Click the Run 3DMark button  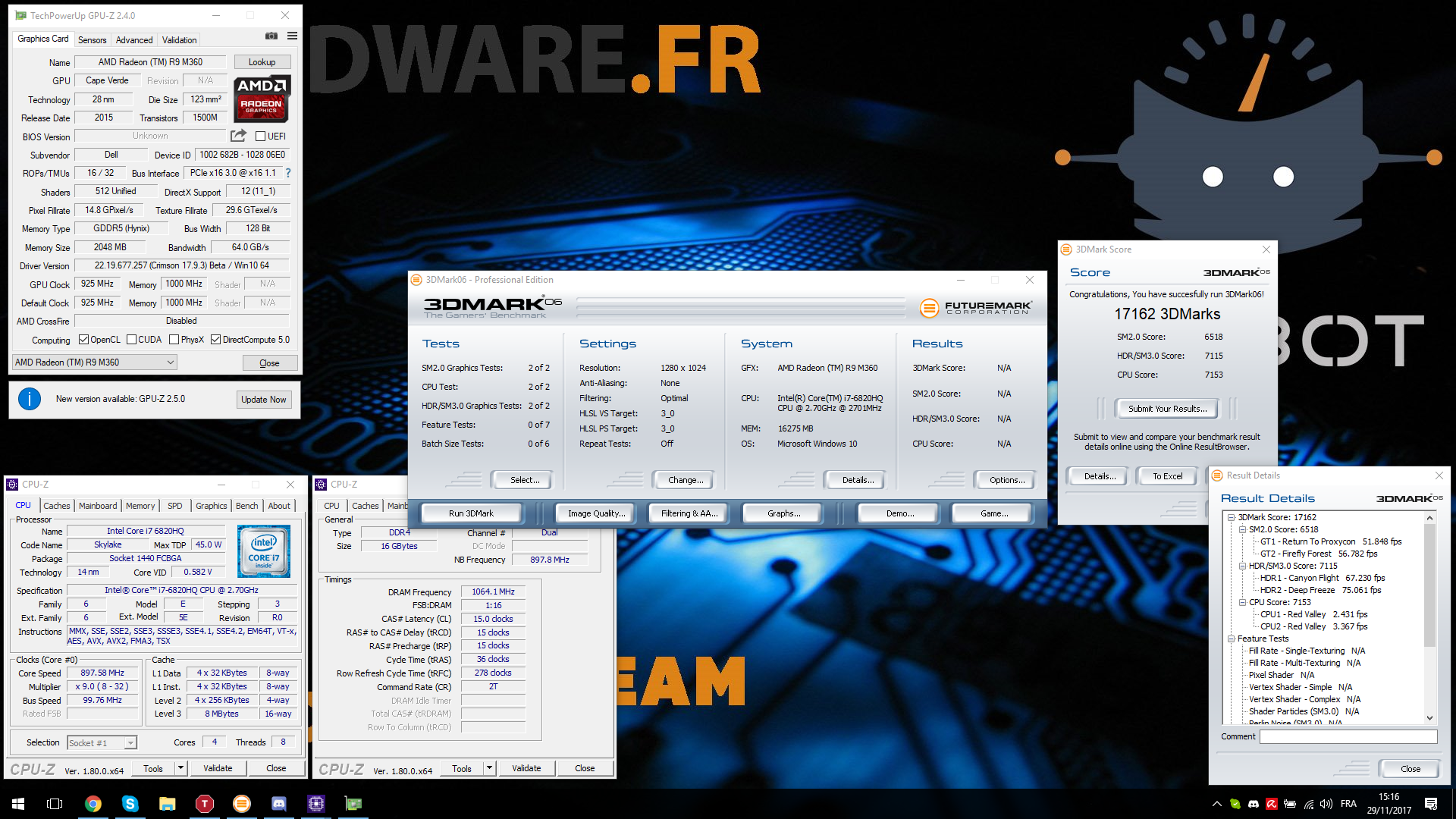point(471,513)
